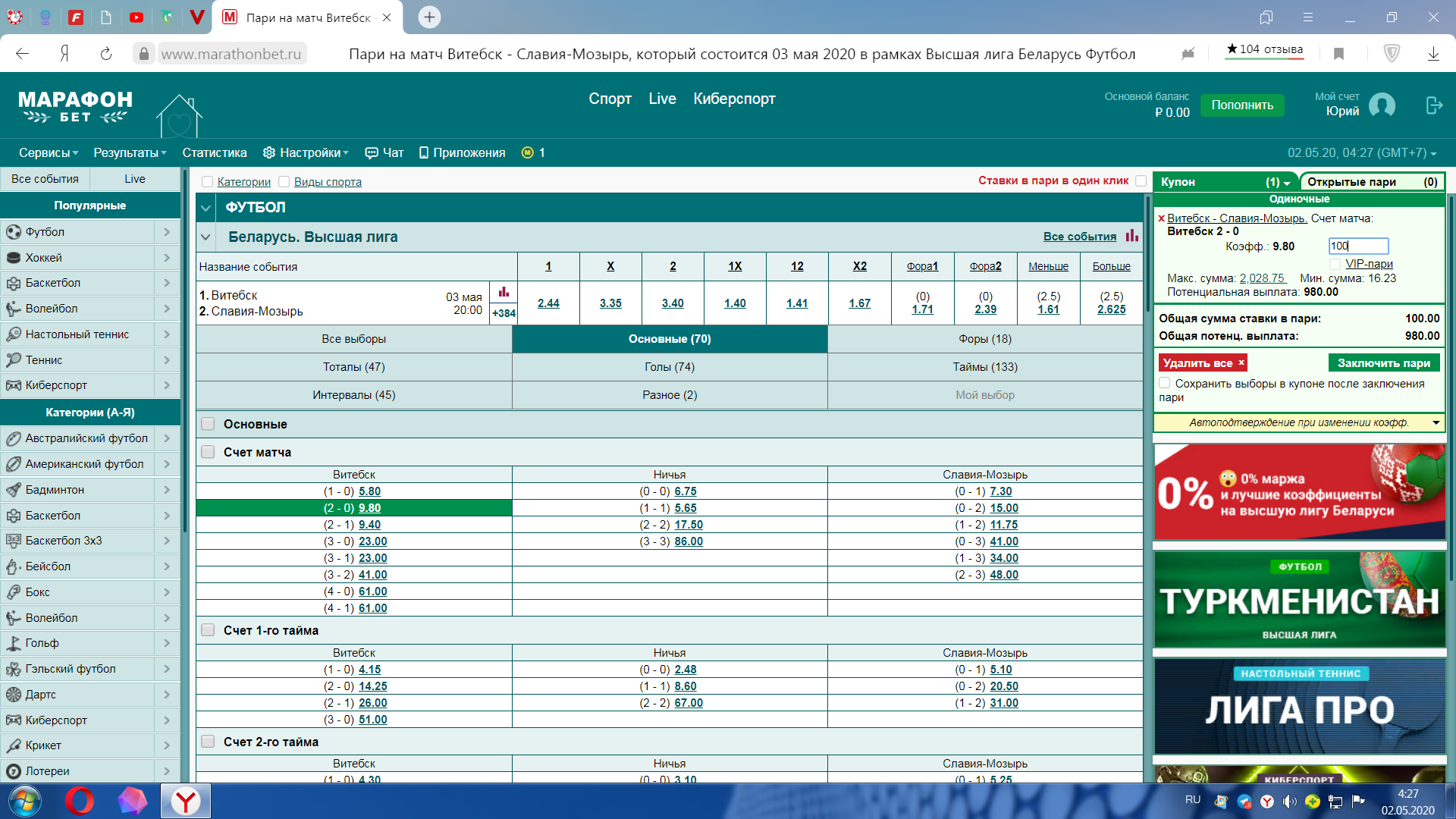The height and width of the screenshot is (819, 1456).
Task: Click Заключить пари button
Action: pyautogui.click(x=1384, y=363)
